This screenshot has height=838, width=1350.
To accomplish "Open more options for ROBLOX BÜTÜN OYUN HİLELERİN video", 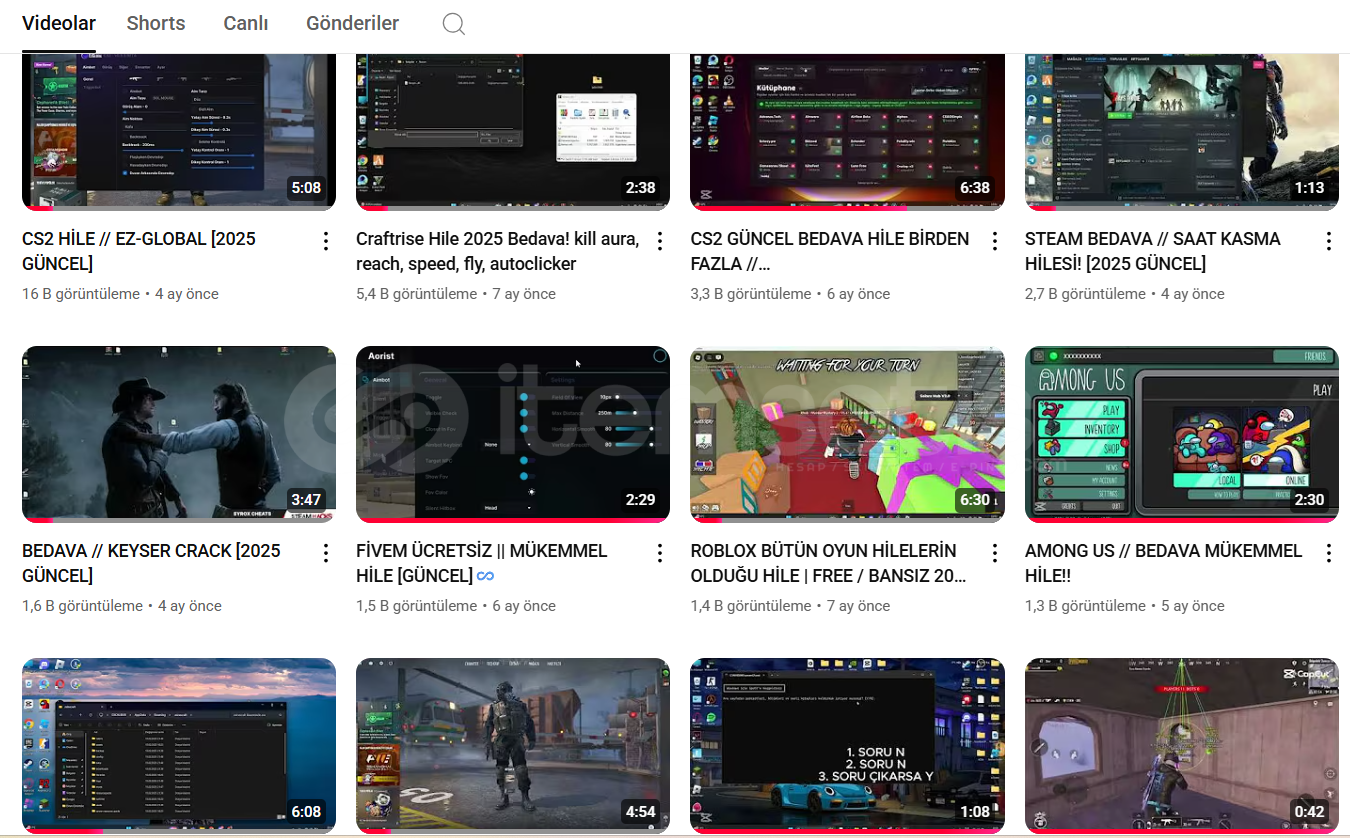I will click(994, 553).
